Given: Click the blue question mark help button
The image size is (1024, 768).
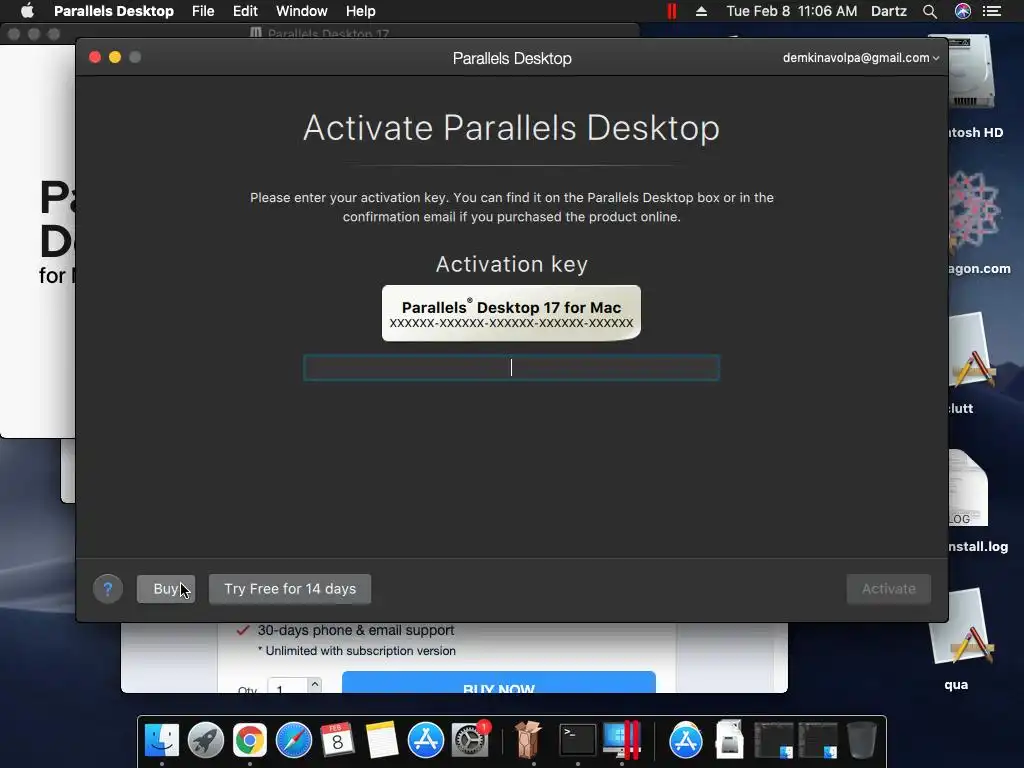Looking at the screenshot, I should 108,589.
